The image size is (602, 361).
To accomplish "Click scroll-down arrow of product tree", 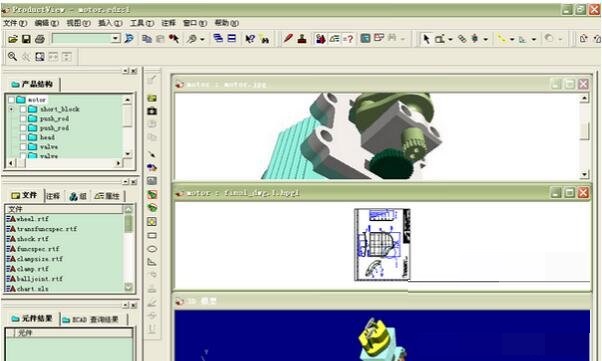I will point(128,154).
